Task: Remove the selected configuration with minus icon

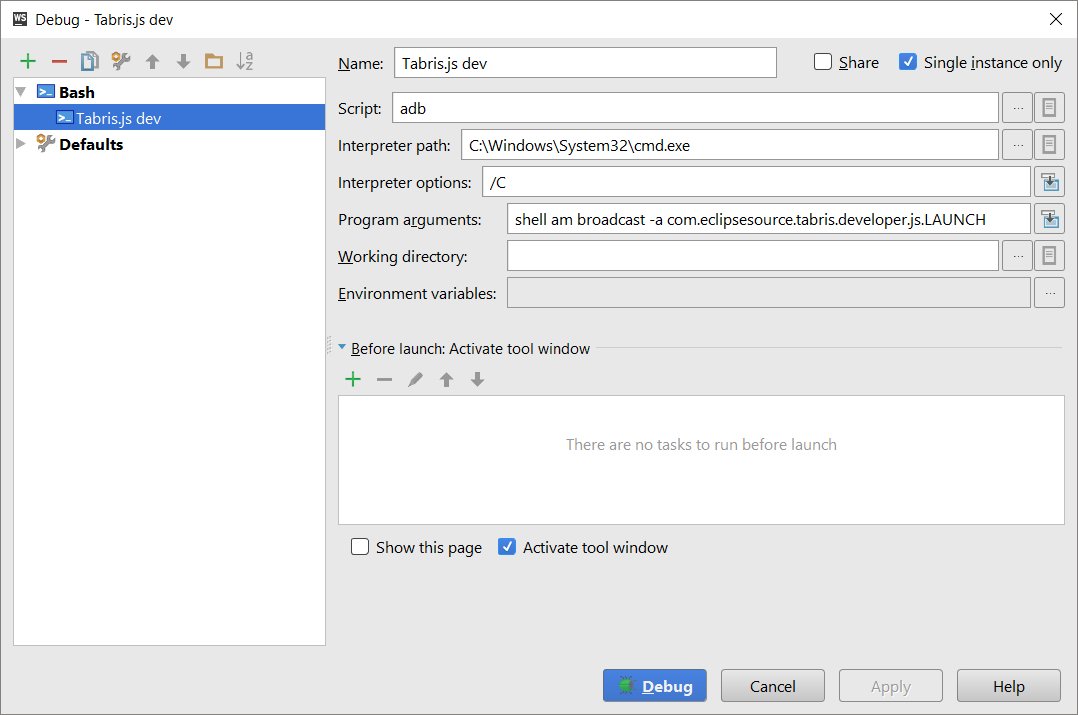Action: [59, 61]
